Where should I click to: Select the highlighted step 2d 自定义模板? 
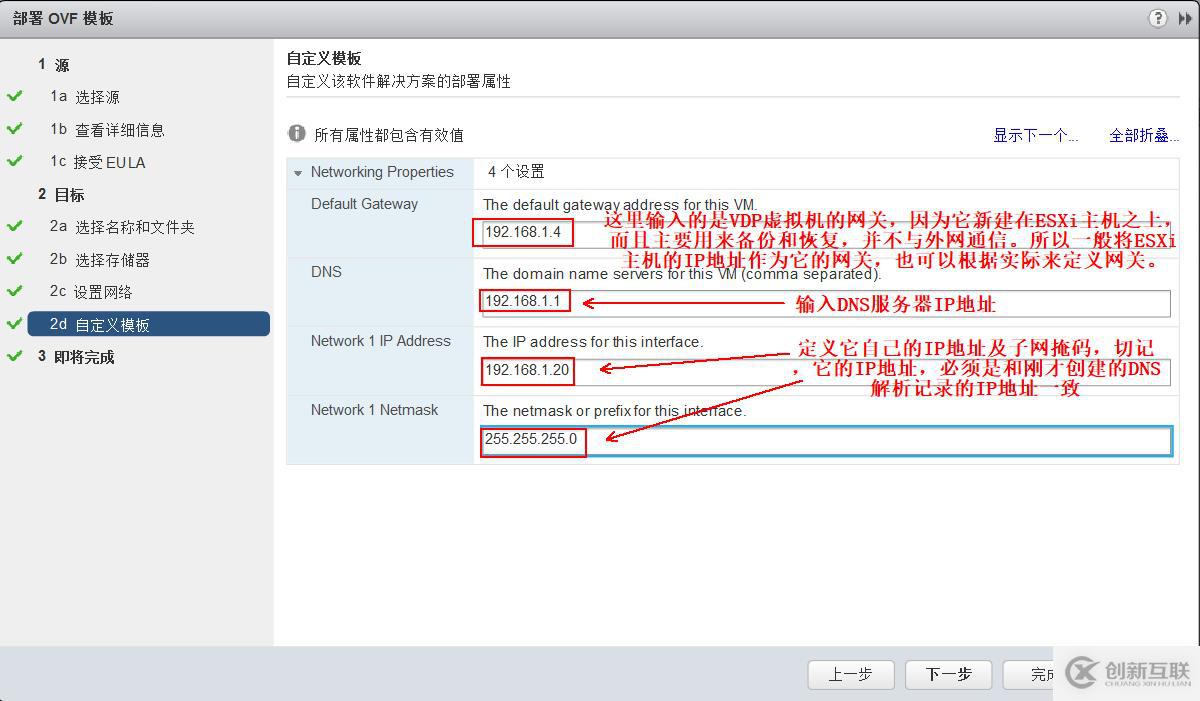coord(148,324)
